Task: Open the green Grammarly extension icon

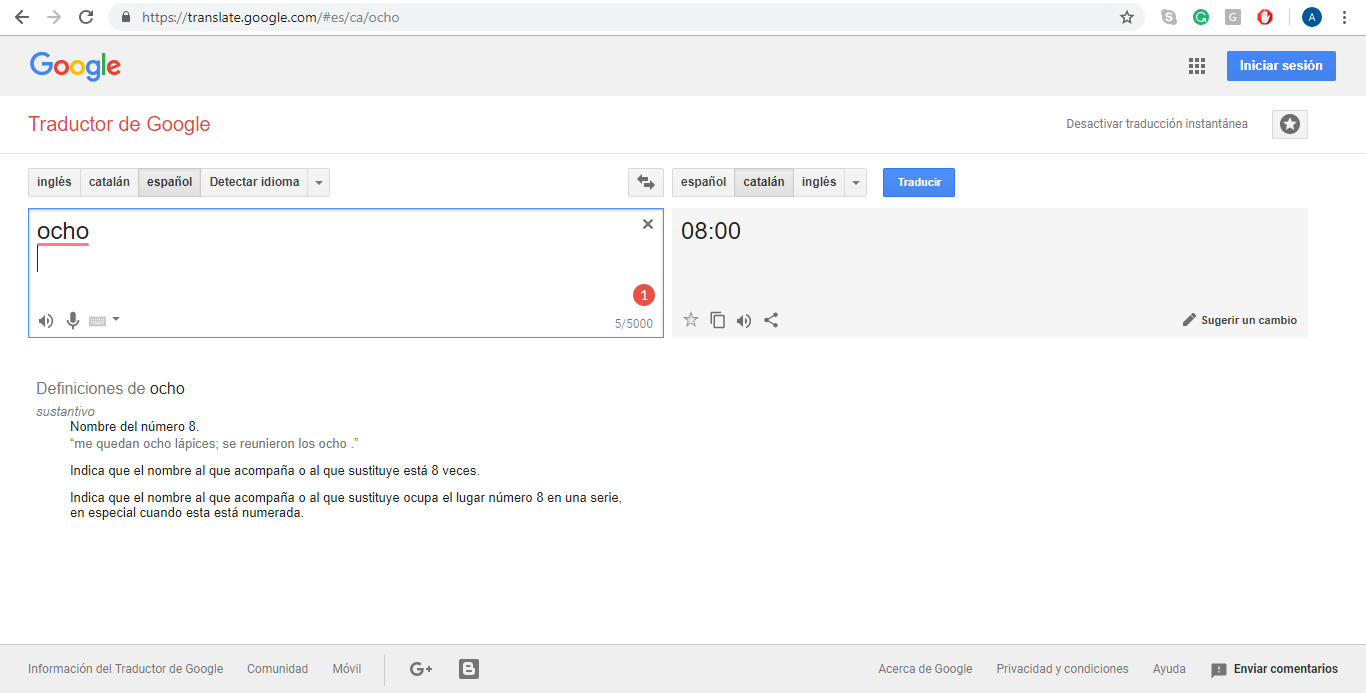Action: (1201, 17)
